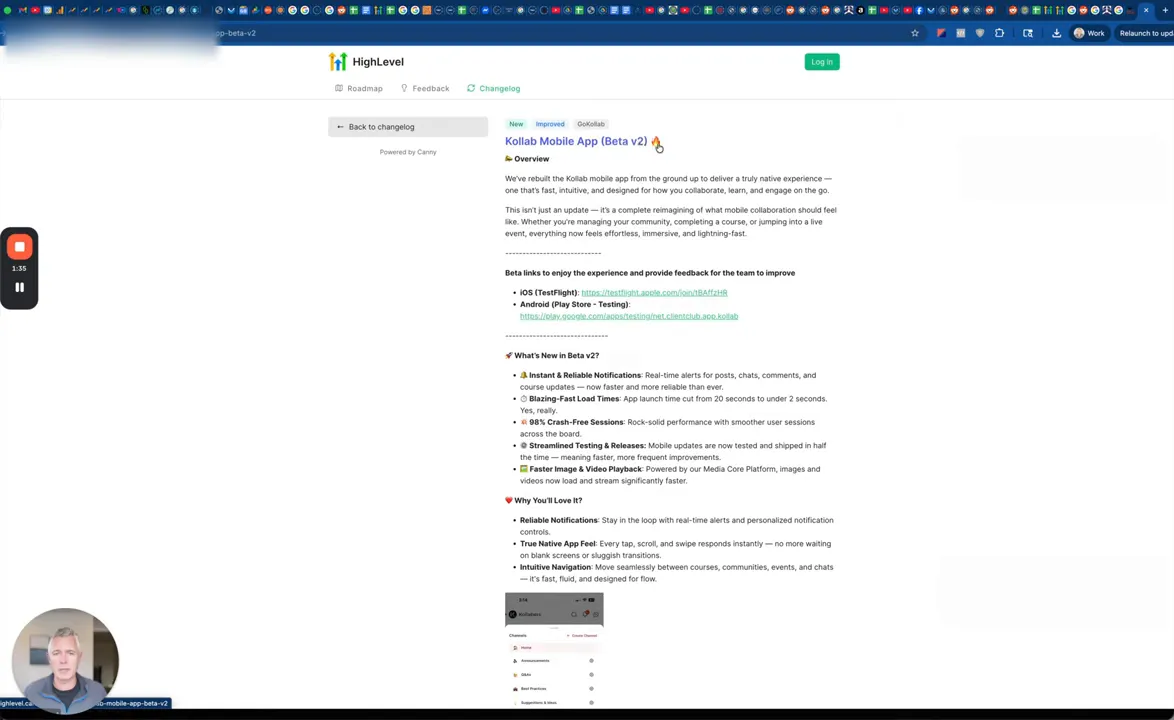Viewport: 1174px width, 720px height.
Task: Click the orange and blue extension icon
Action: click(941, 33)
